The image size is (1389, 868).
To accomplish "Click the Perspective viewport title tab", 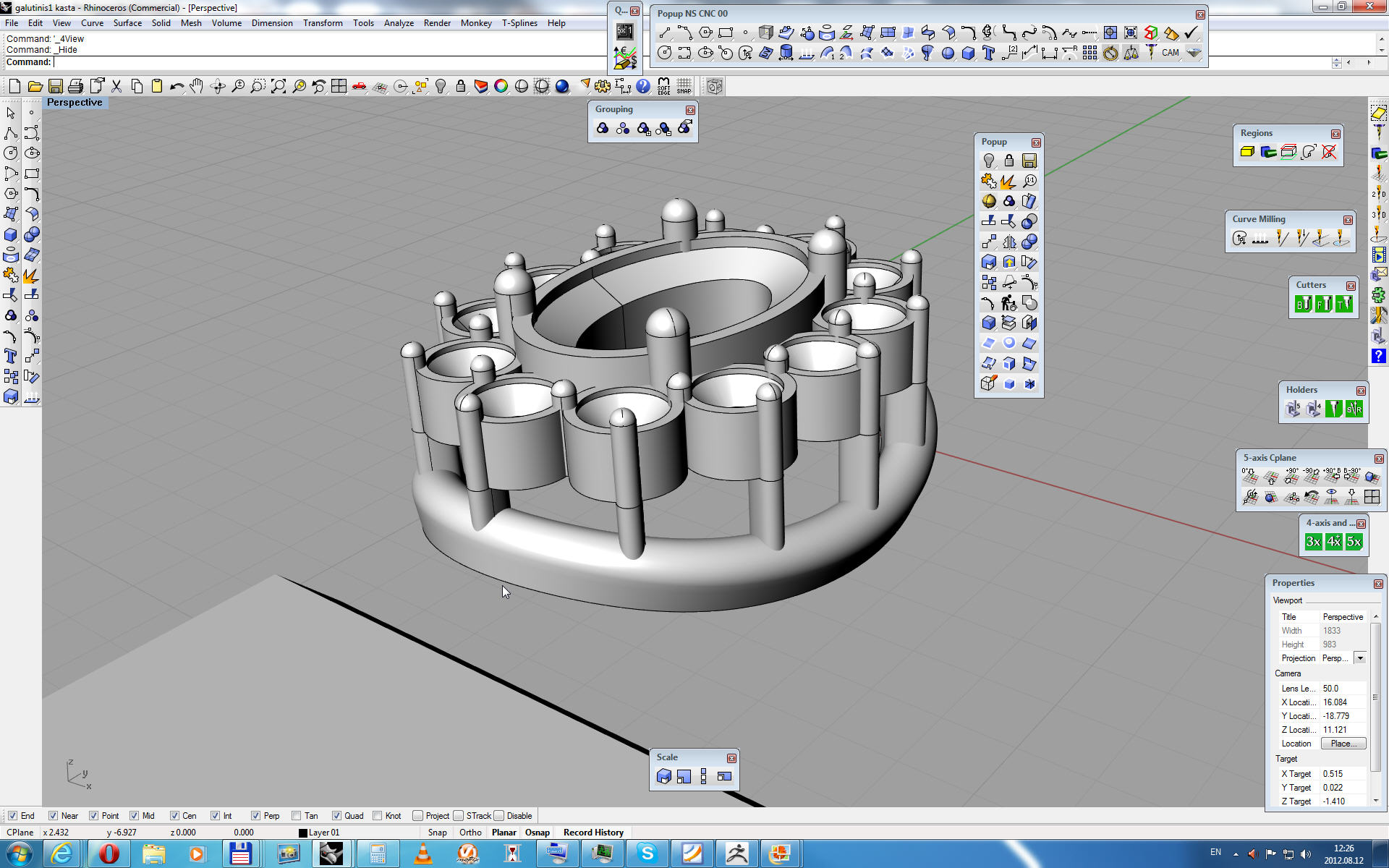I will (75, 103).
